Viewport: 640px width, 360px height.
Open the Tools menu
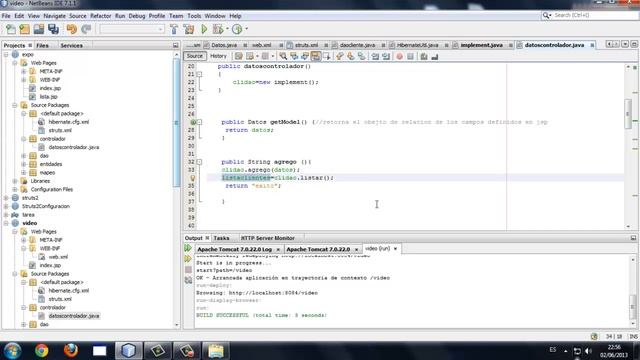click(194, 16)
